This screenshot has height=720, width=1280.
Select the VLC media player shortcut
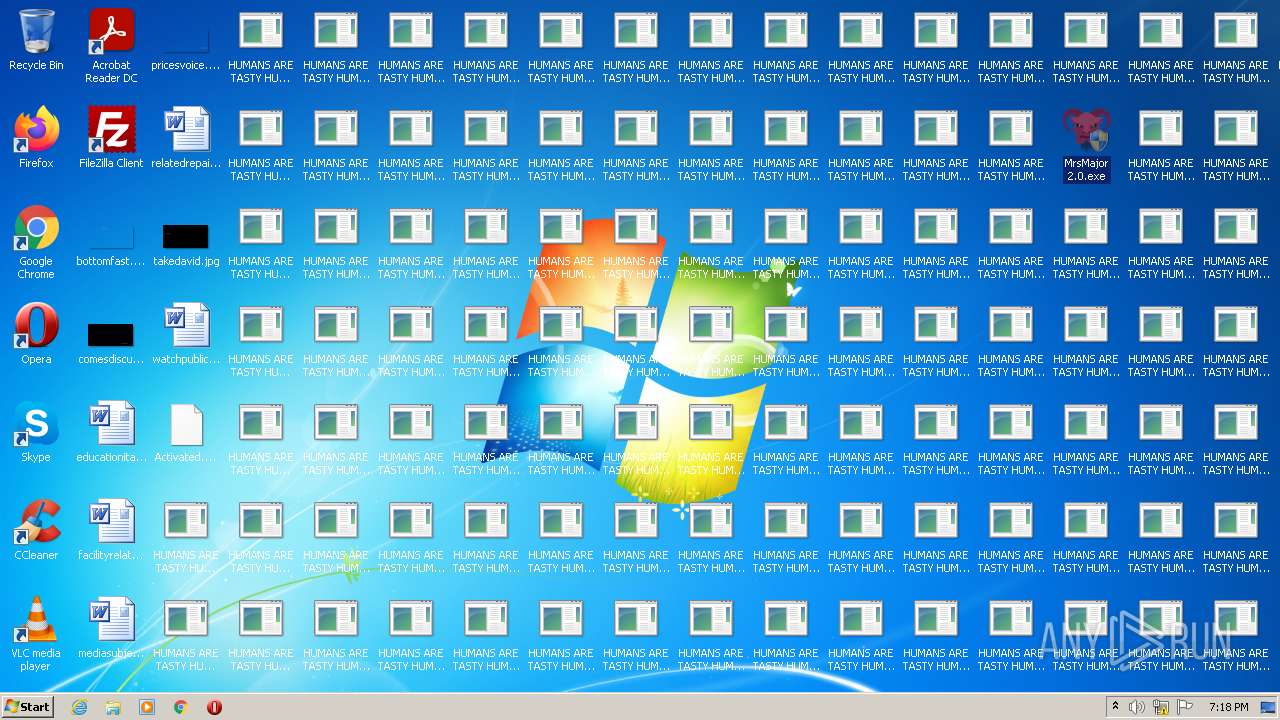36,634
